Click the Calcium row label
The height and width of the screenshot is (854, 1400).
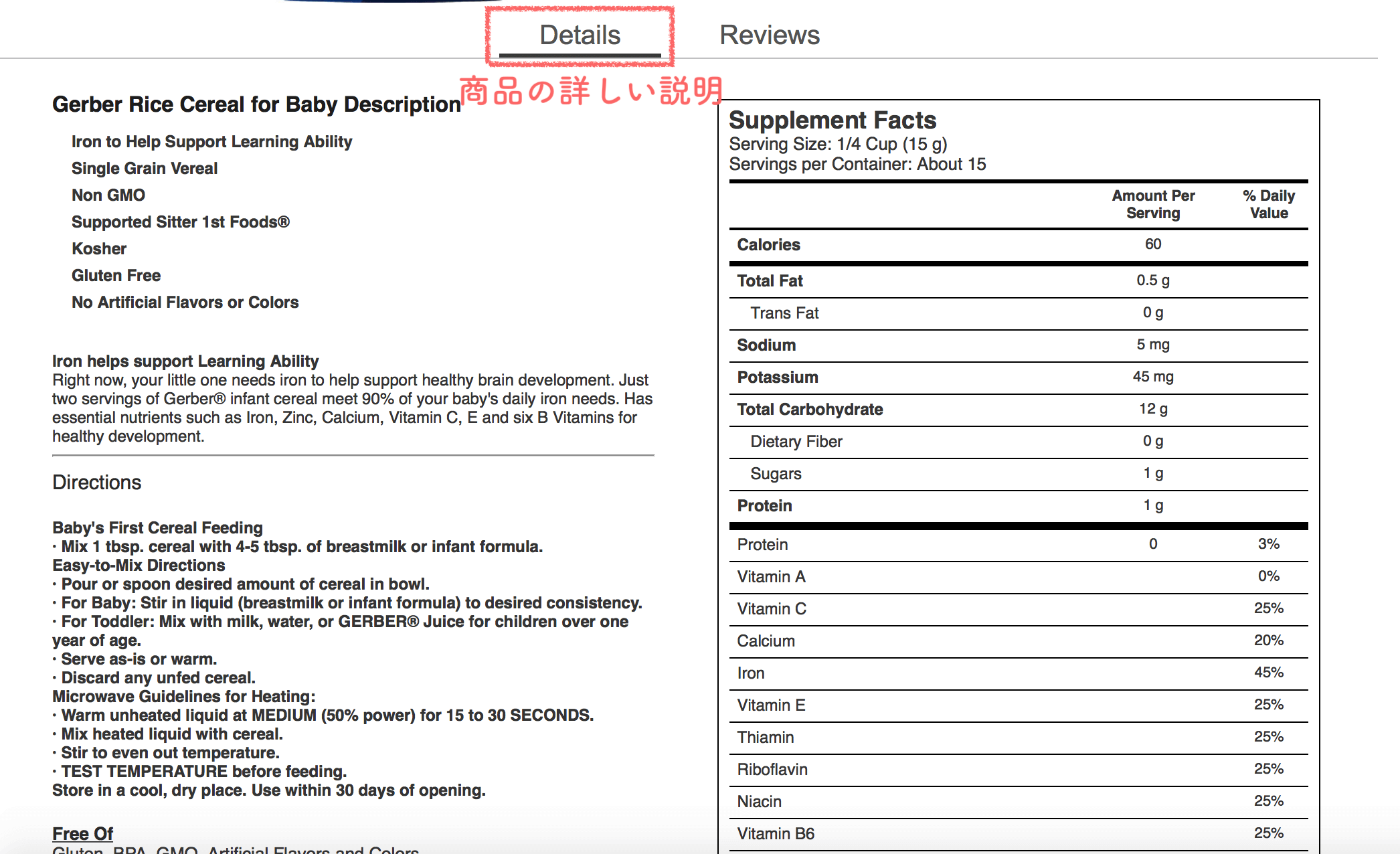(766, 641)
